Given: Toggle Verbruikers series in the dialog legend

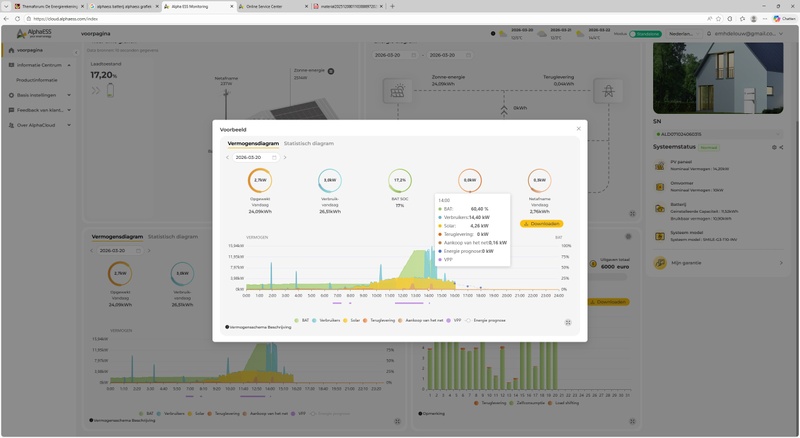Looking at the screenshot, I should click(326, 320).
